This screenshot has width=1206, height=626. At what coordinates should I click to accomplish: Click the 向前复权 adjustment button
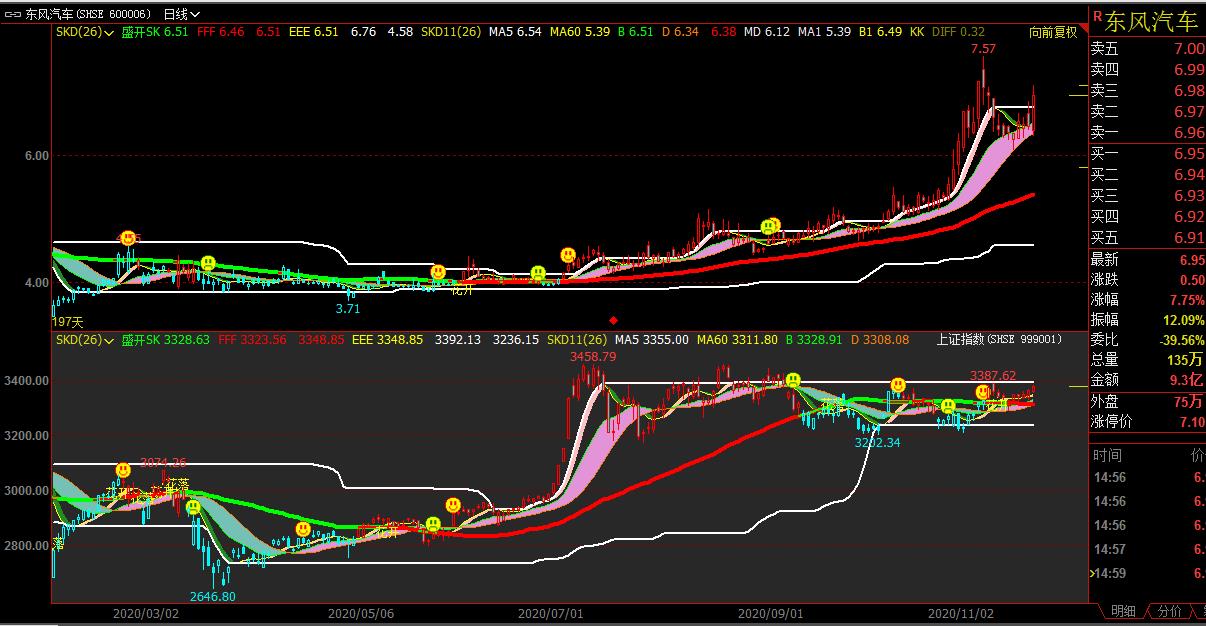[x=1054, y=32]
